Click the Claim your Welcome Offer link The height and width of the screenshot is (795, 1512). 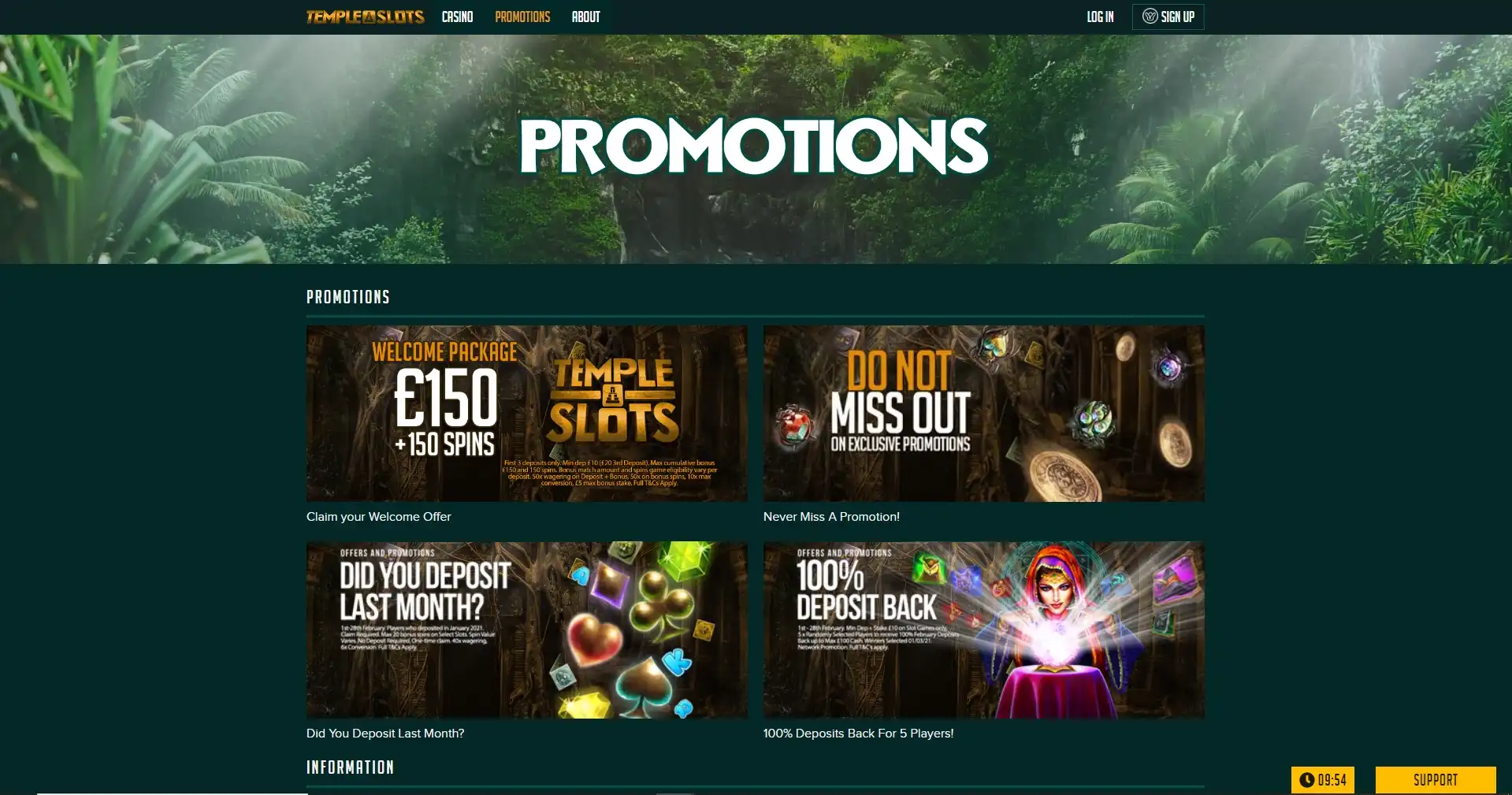(x=378, y=517)
